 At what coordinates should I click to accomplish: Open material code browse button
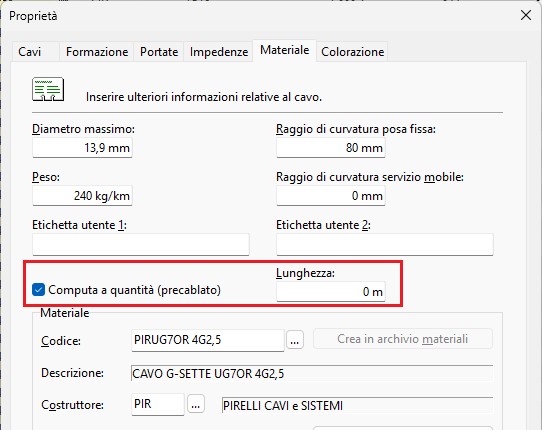[295, 340]
